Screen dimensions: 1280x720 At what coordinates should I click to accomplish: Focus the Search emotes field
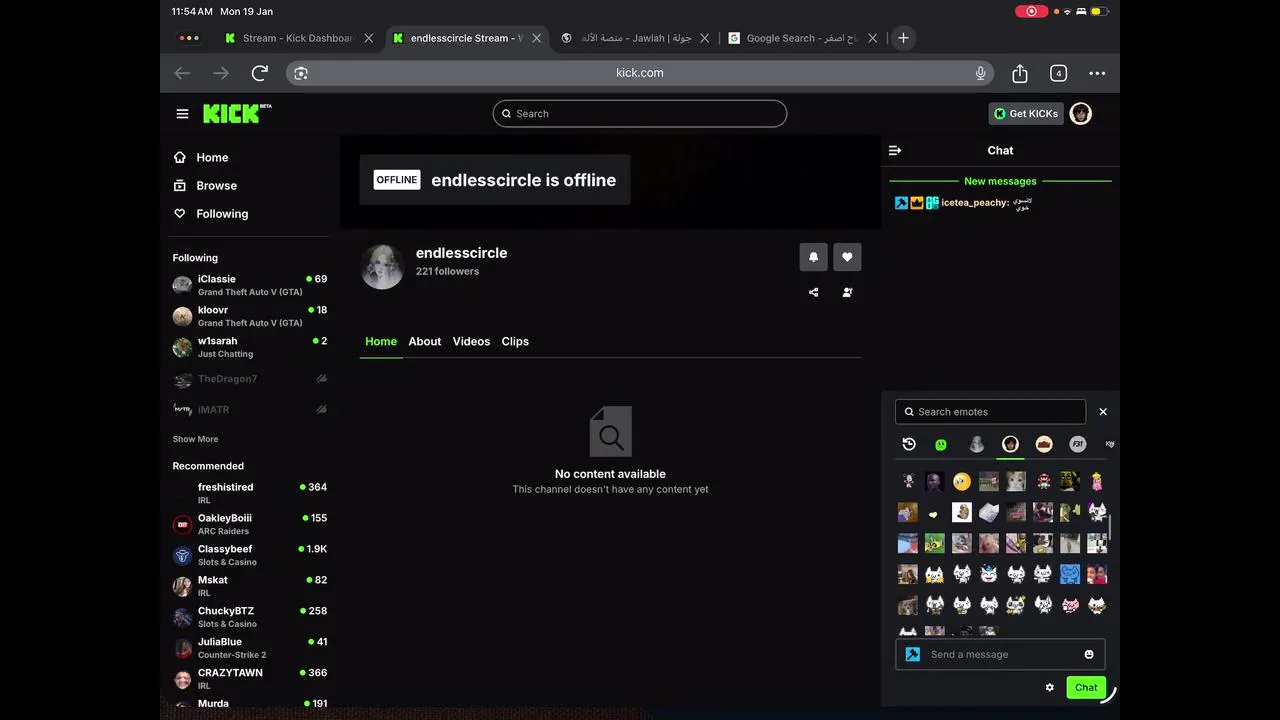[x=990, y=412]
